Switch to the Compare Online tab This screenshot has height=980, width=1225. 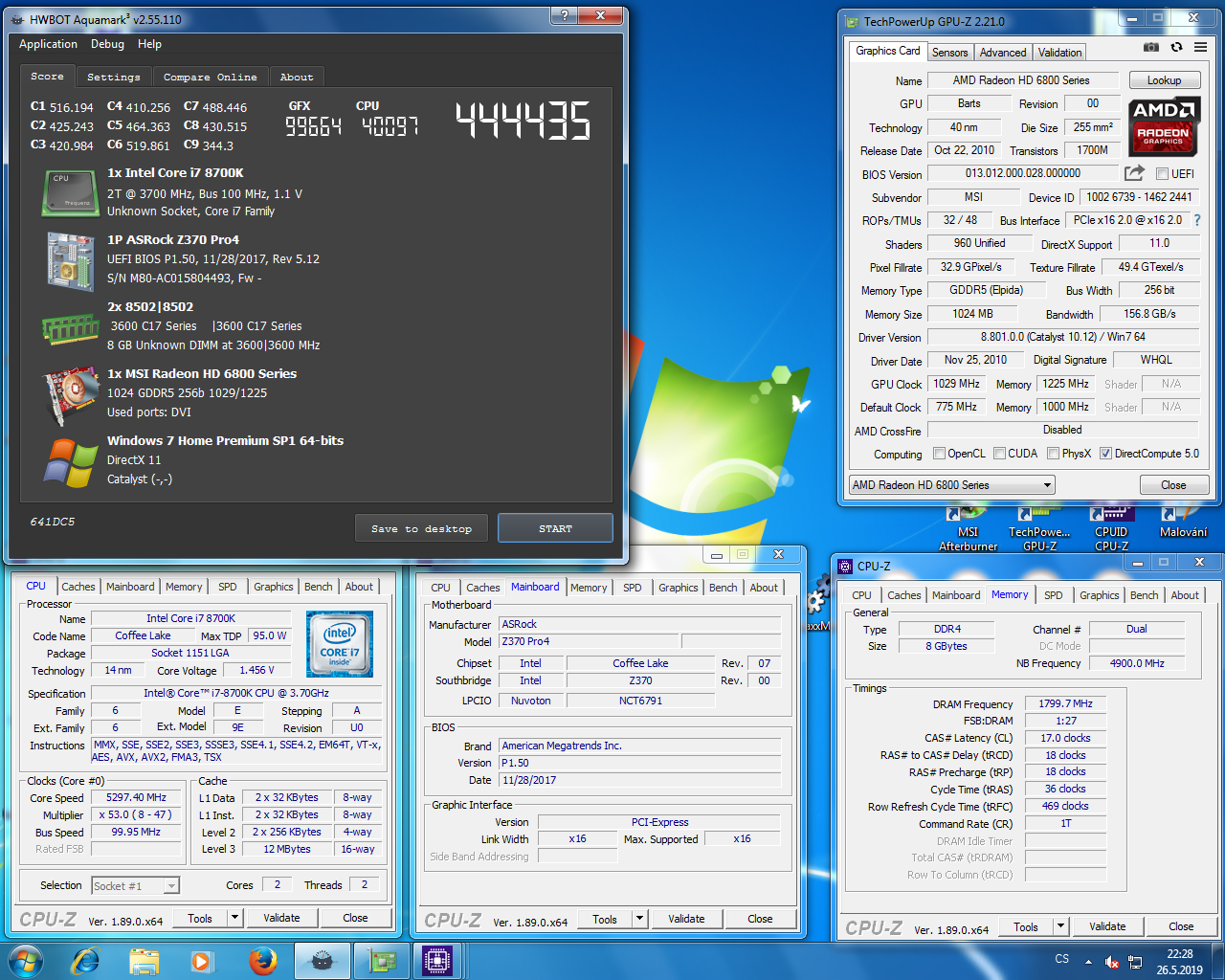pos(210,77)
